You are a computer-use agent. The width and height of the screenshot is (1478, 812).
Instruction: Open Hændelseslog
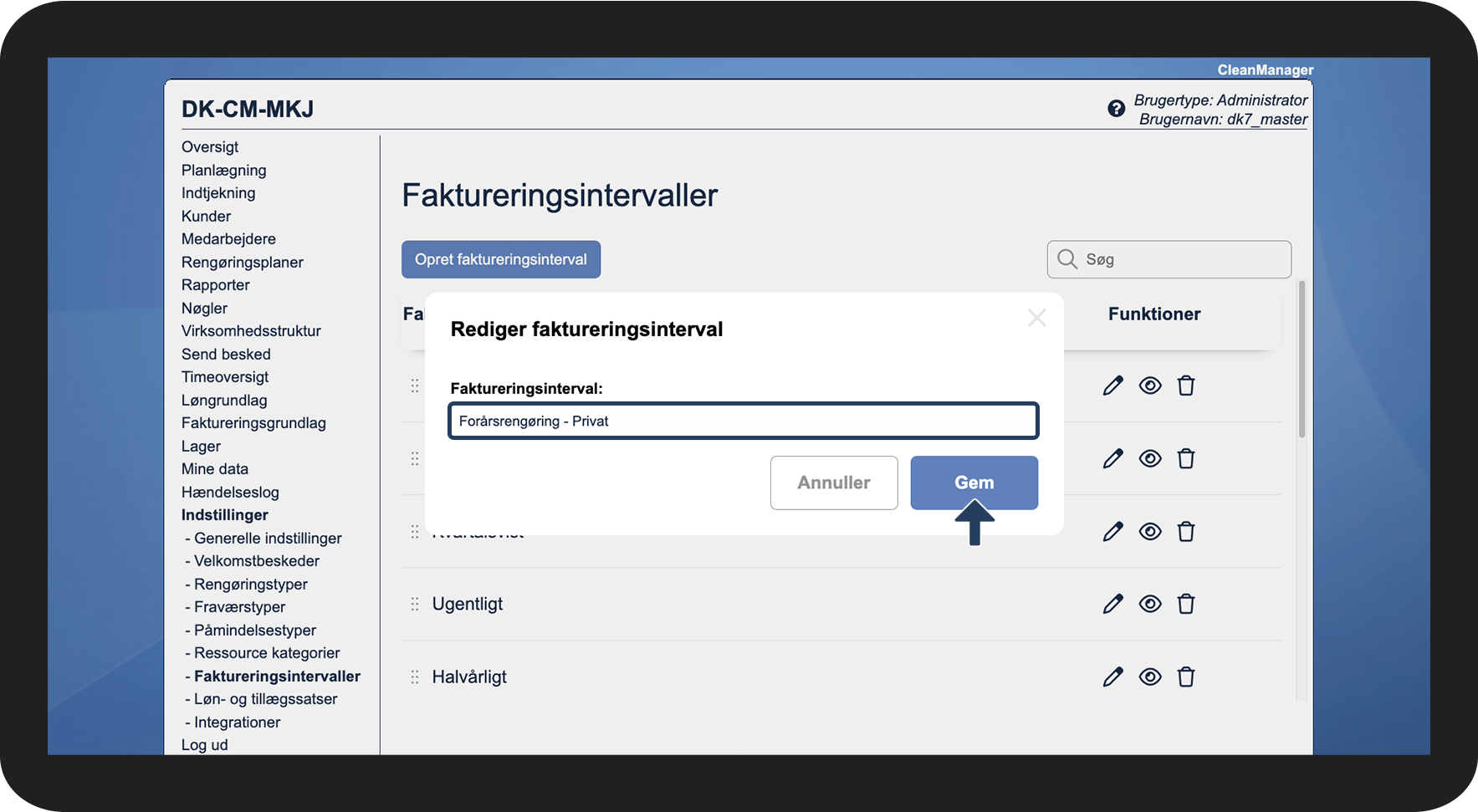230,492
